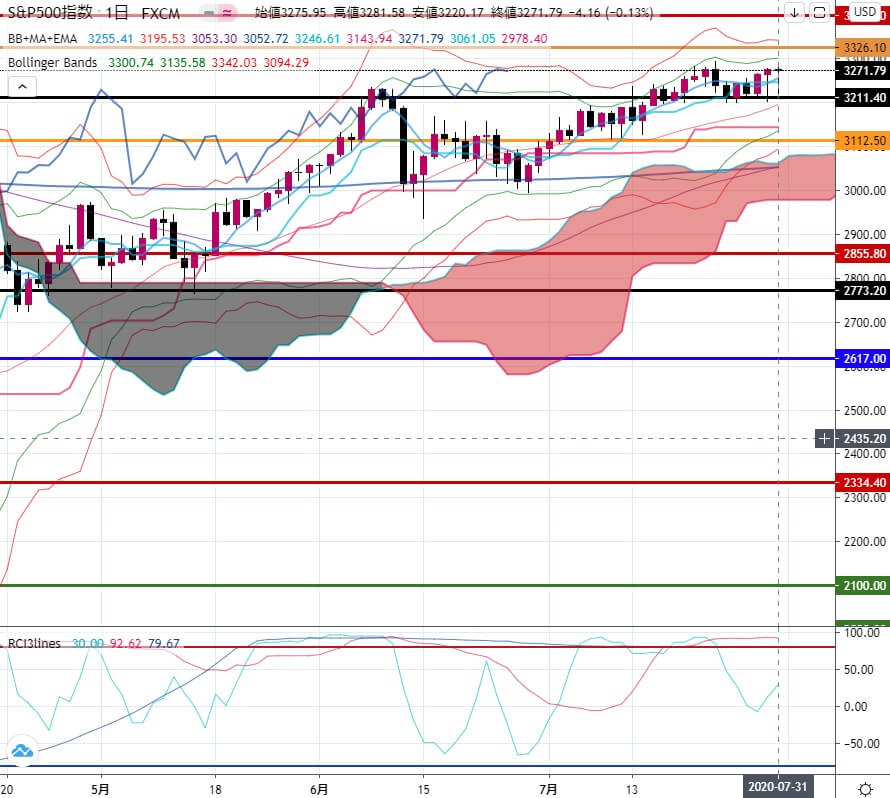Click the BB+MA+EMA value 3195.53
The image size is (890, 798).
[x=162, y=39]
